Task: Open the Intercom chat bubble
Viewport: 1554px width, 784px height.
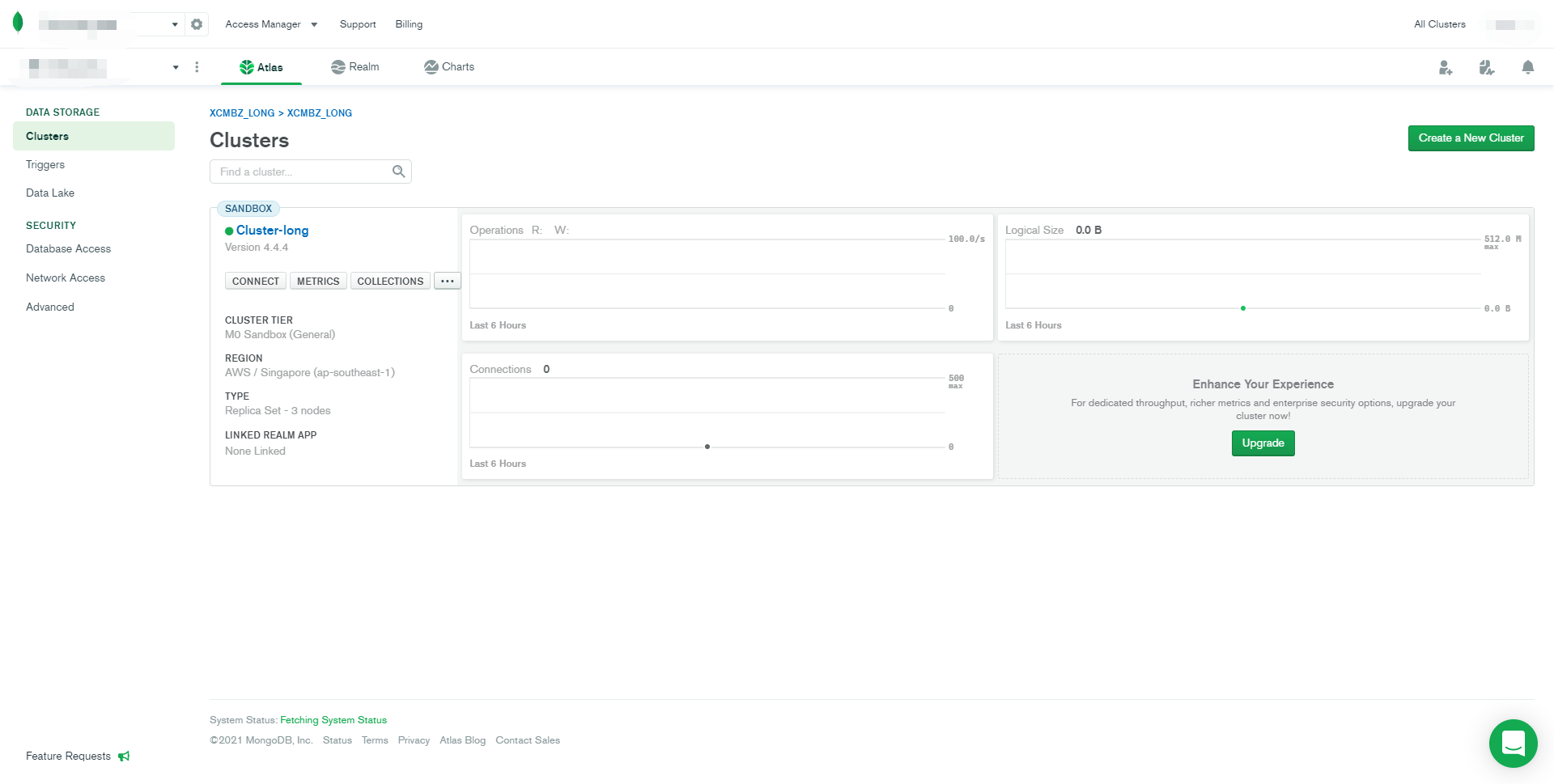Action: pos(1513,744)
